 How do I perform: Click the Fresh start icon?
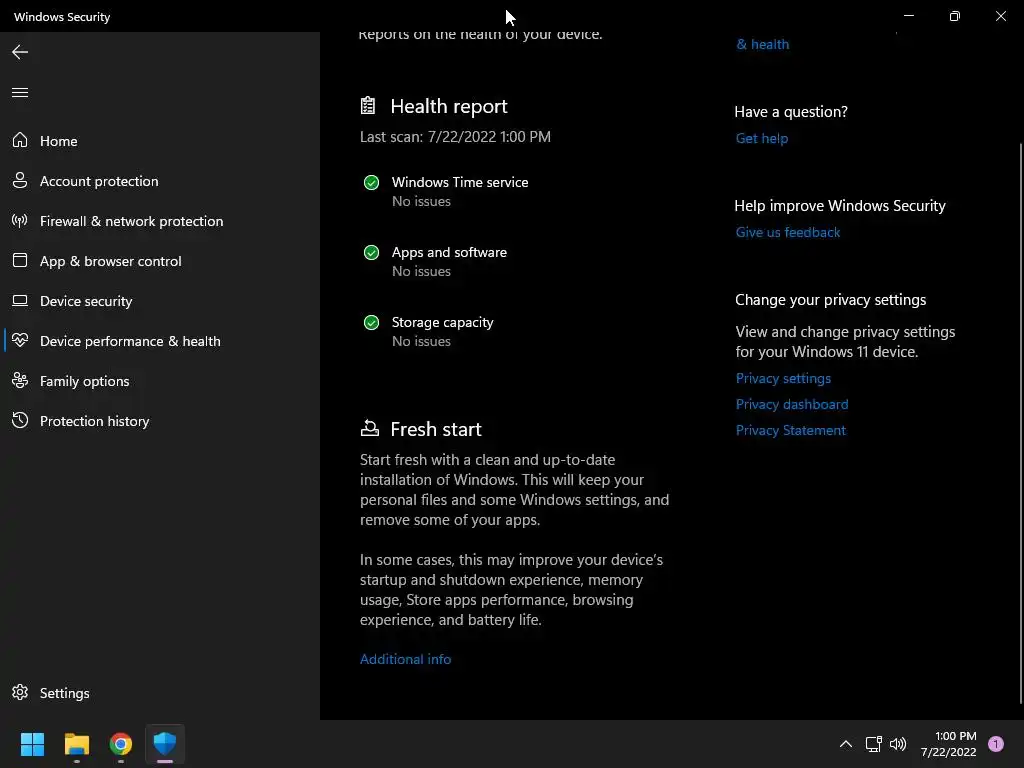(x=369, y=428)
